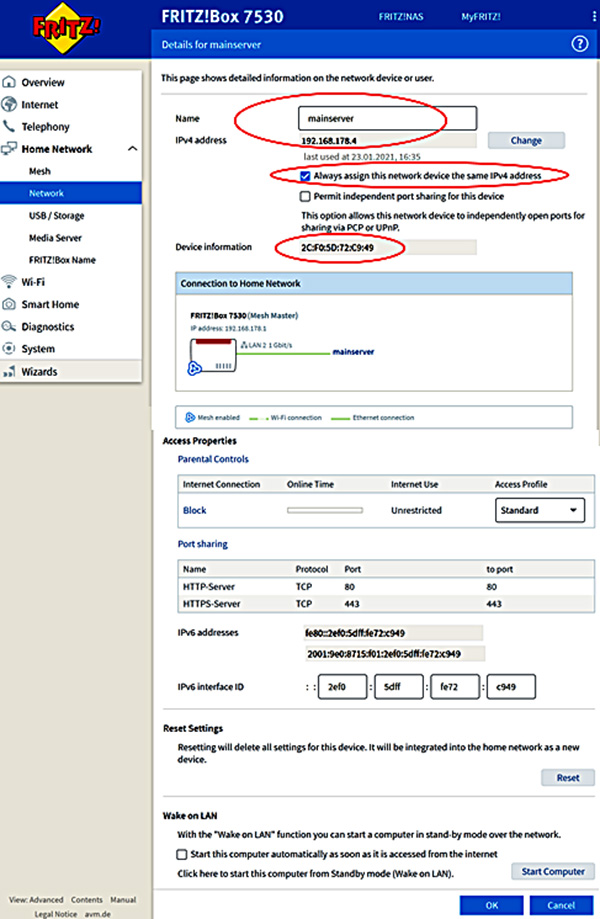Click the Wizards icon
The width and height of the screenshot is (600, 919).
(x=9, y=371)
